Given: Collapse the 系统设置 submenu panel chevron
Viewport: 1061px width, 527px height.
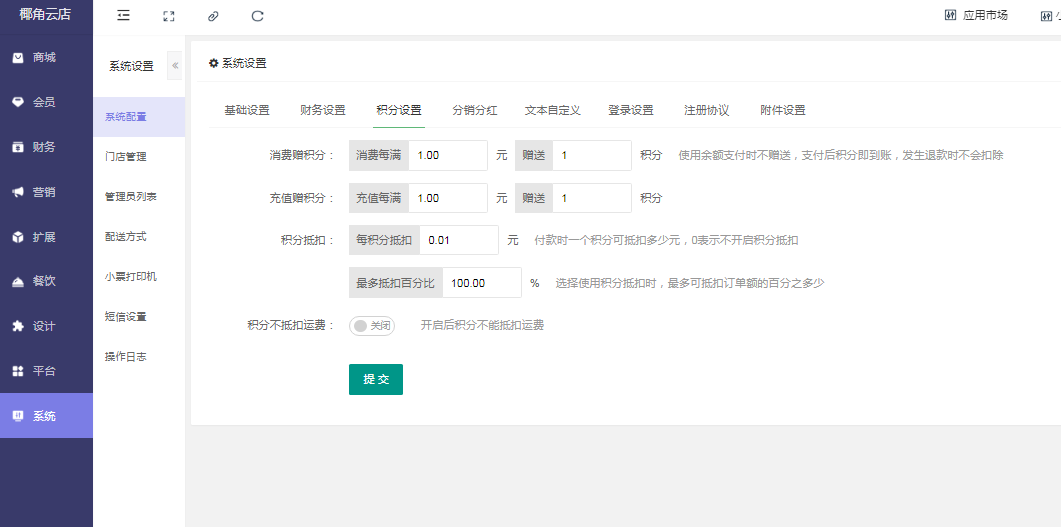Looking at the screenshot, I should [x=175, y=66].
